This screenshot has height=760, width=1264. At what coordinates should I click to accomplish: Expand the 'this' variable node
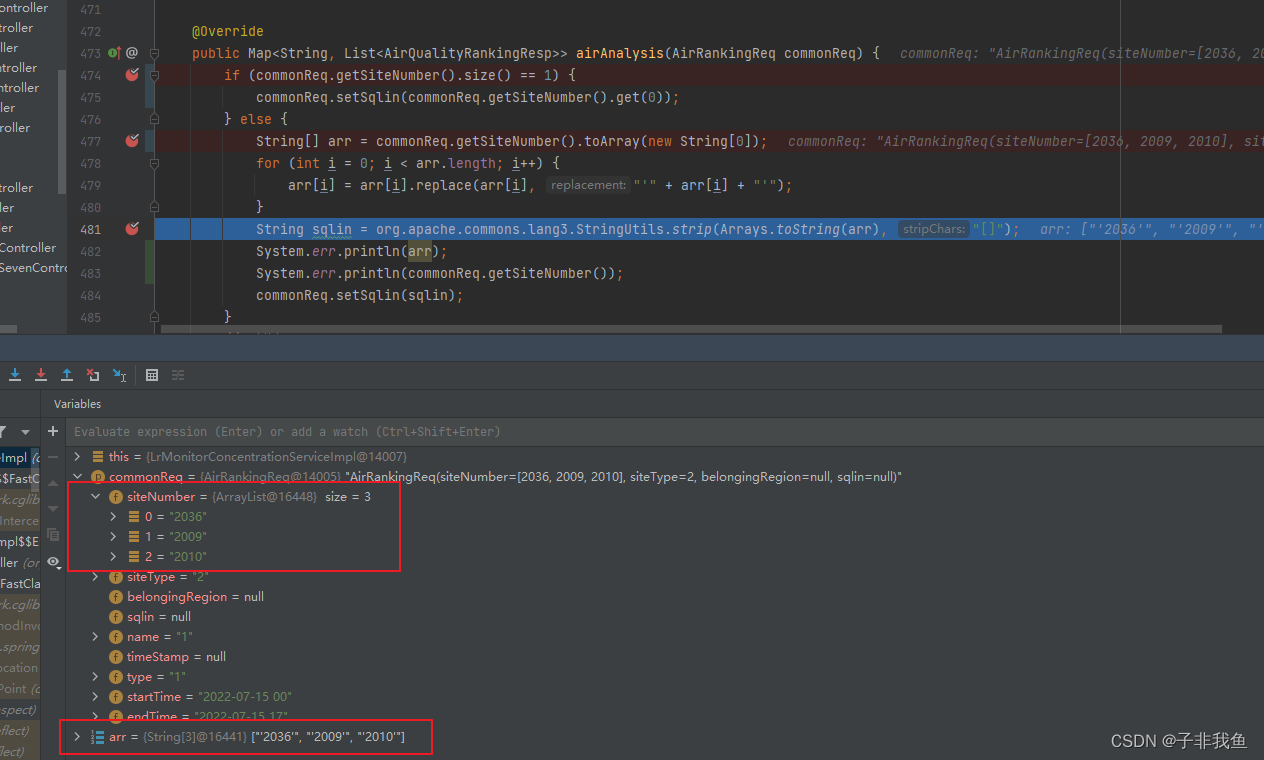(77, 457)
